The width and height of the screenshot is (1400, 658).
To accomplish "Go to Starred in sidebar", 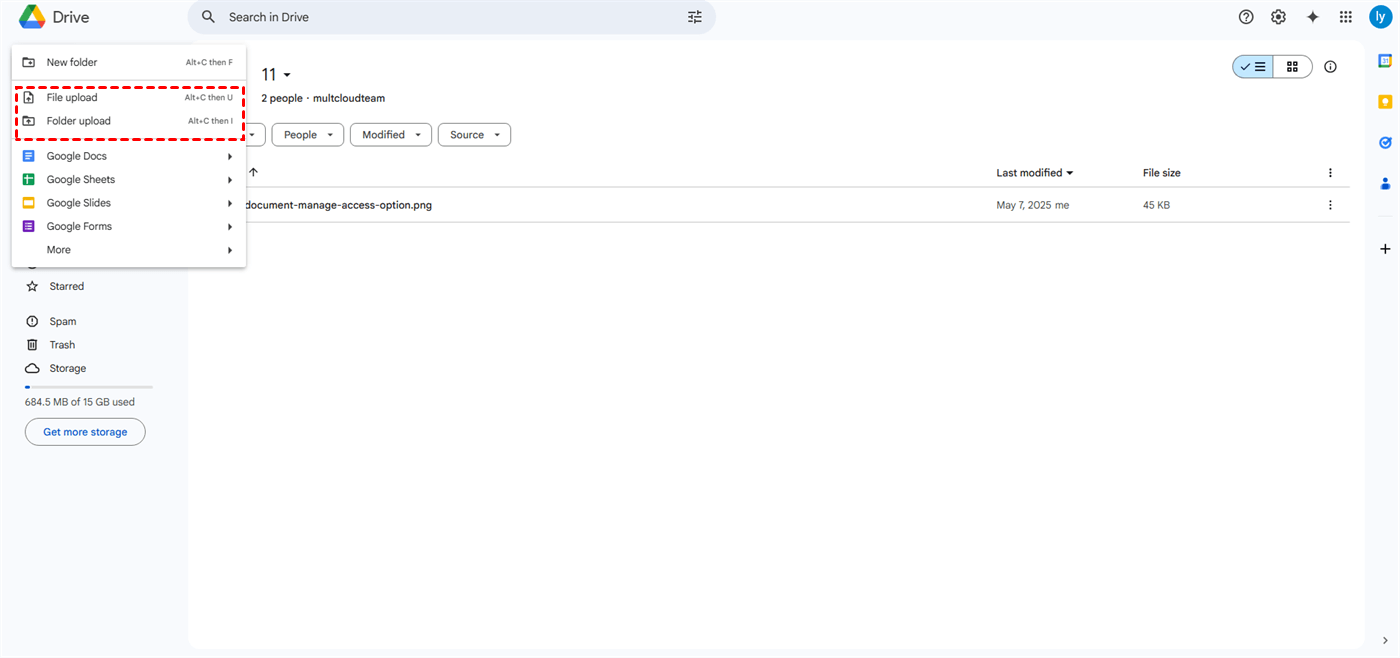I will click(67, 286).
